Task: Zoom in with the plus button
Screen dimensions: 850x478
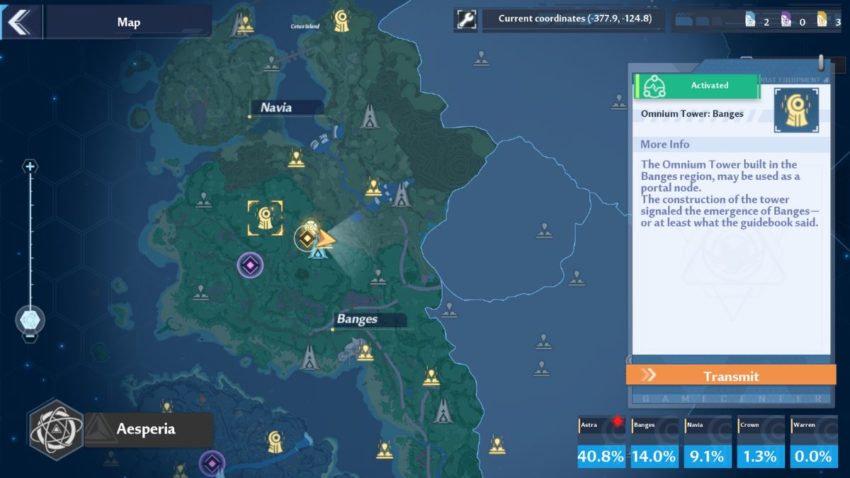Action: [x=30, y=166]
